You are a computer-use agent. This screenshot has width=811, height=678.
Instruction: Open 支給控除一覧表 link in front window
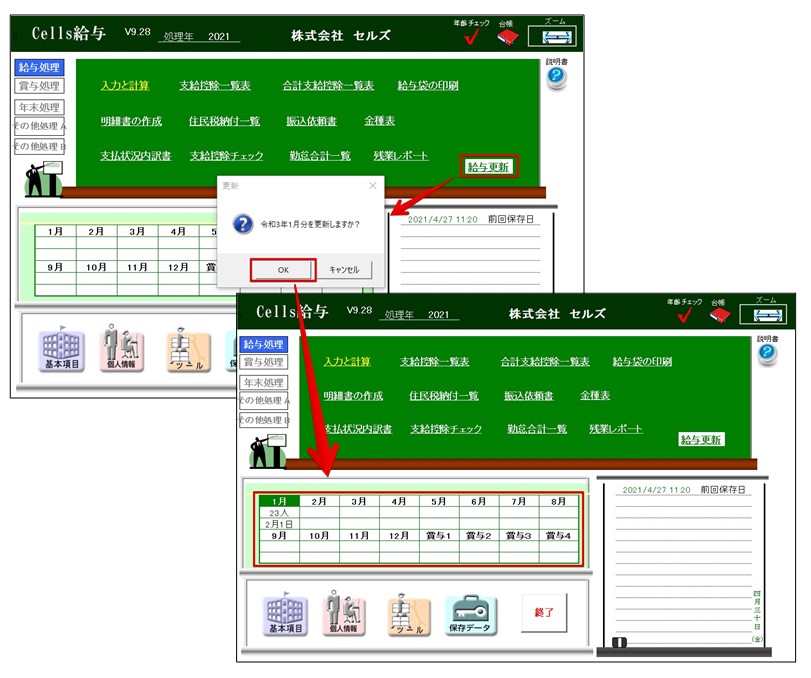tap(434, 361)
